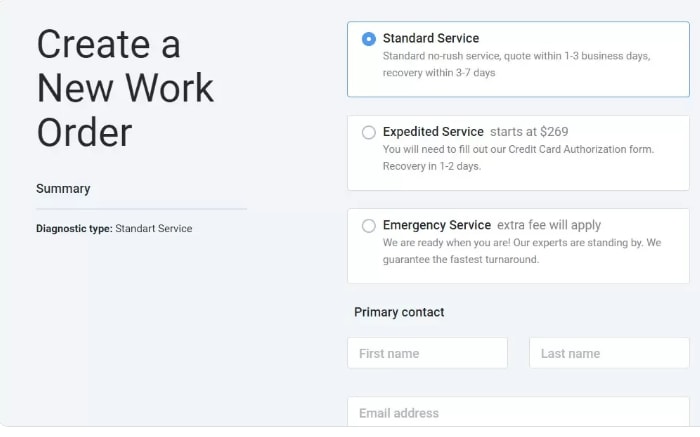Click the "starts at $269" price note
700x437 pixels.
click(533, 131)
